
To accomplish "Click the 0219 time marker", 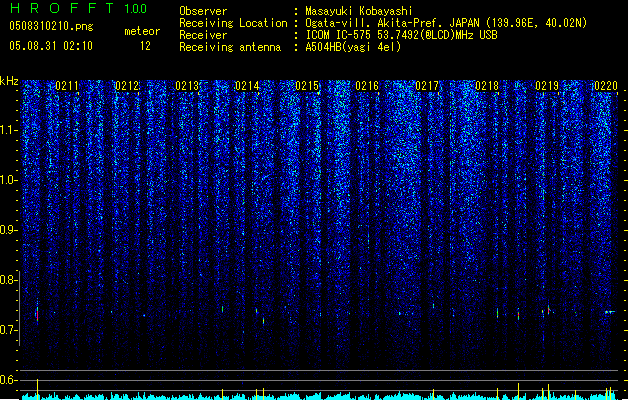I will tap(547, 86).
